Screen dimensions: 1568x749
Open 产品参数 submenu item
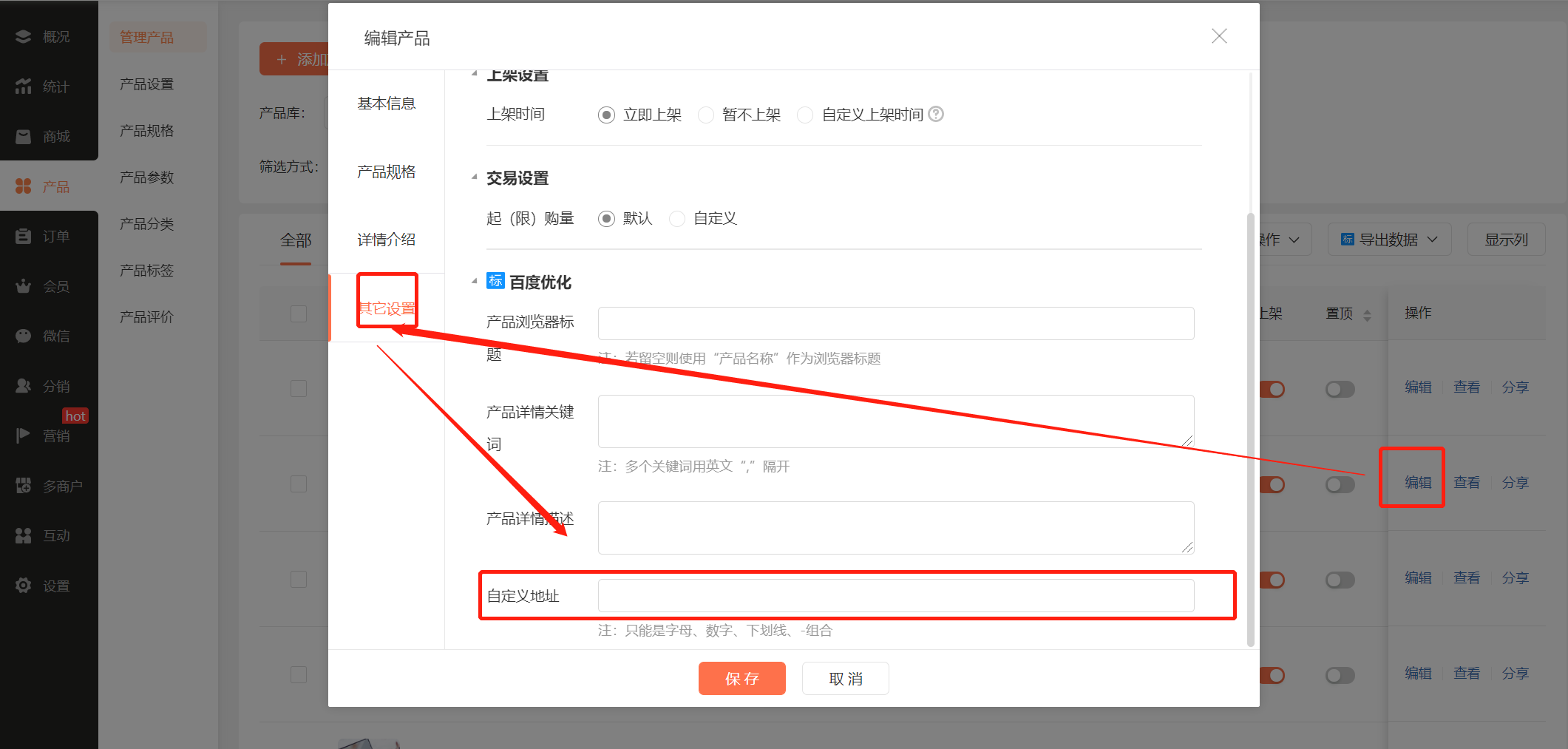(146, 177)
